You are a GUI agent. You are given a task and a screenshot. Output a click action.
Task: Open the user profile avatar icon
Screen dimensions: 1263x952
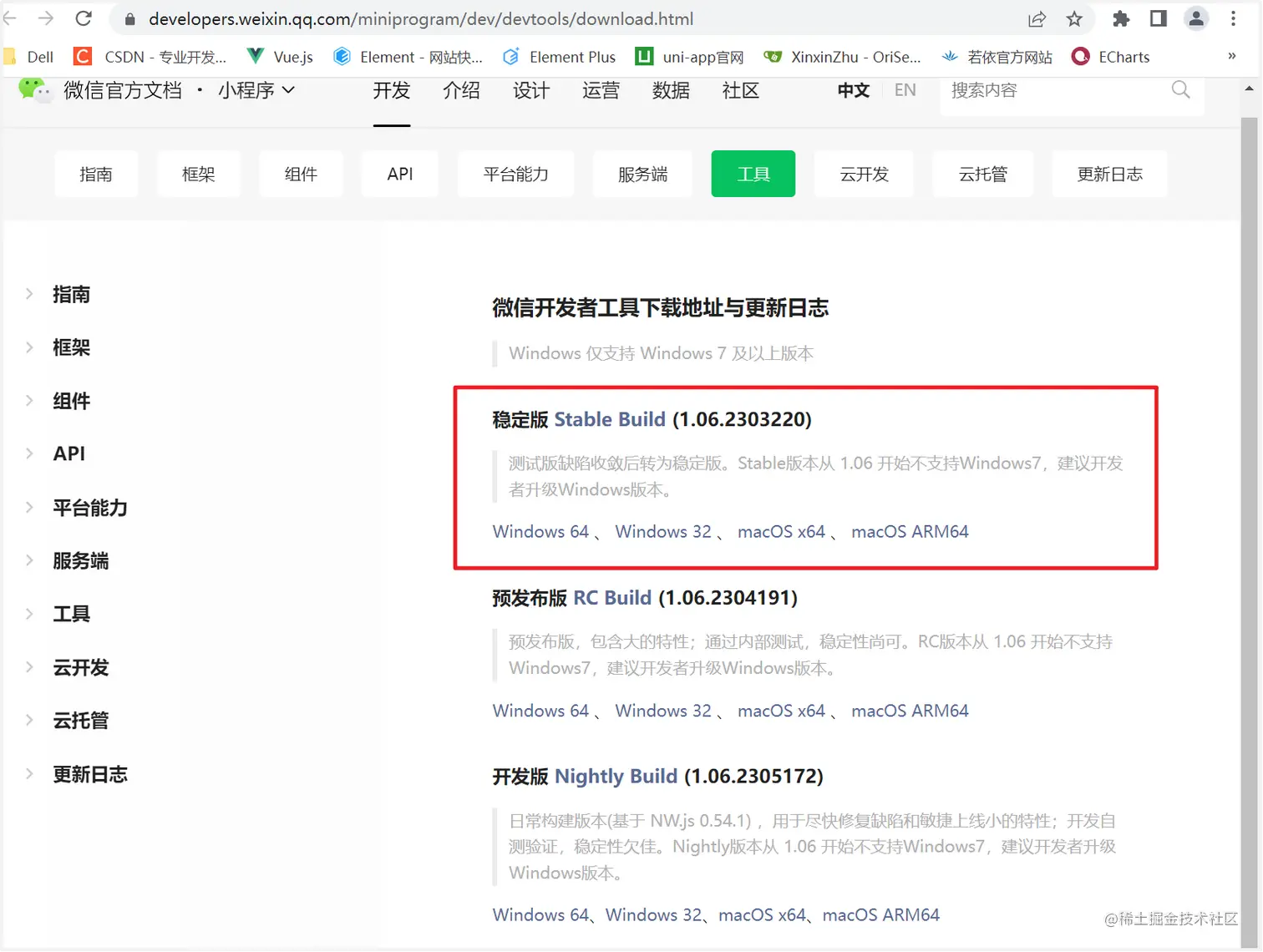pyautogui.click(x=1196, y=18)
